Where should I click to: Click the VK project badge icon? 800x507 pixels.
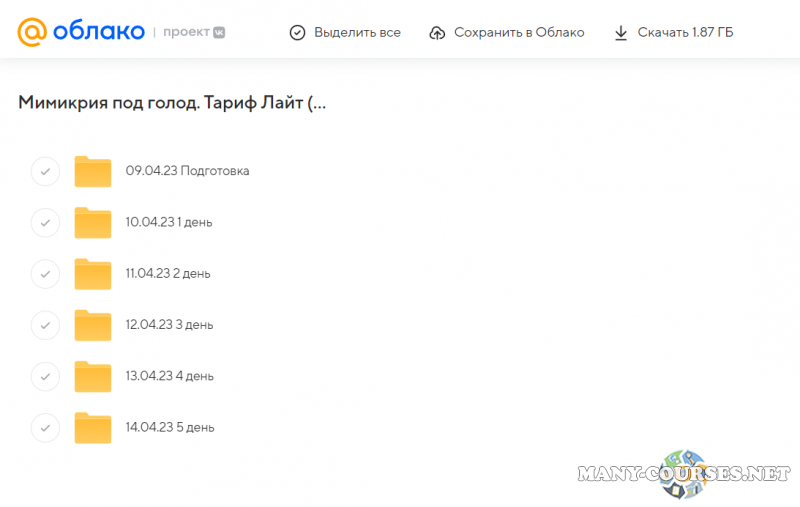click(x=218, y=32)
